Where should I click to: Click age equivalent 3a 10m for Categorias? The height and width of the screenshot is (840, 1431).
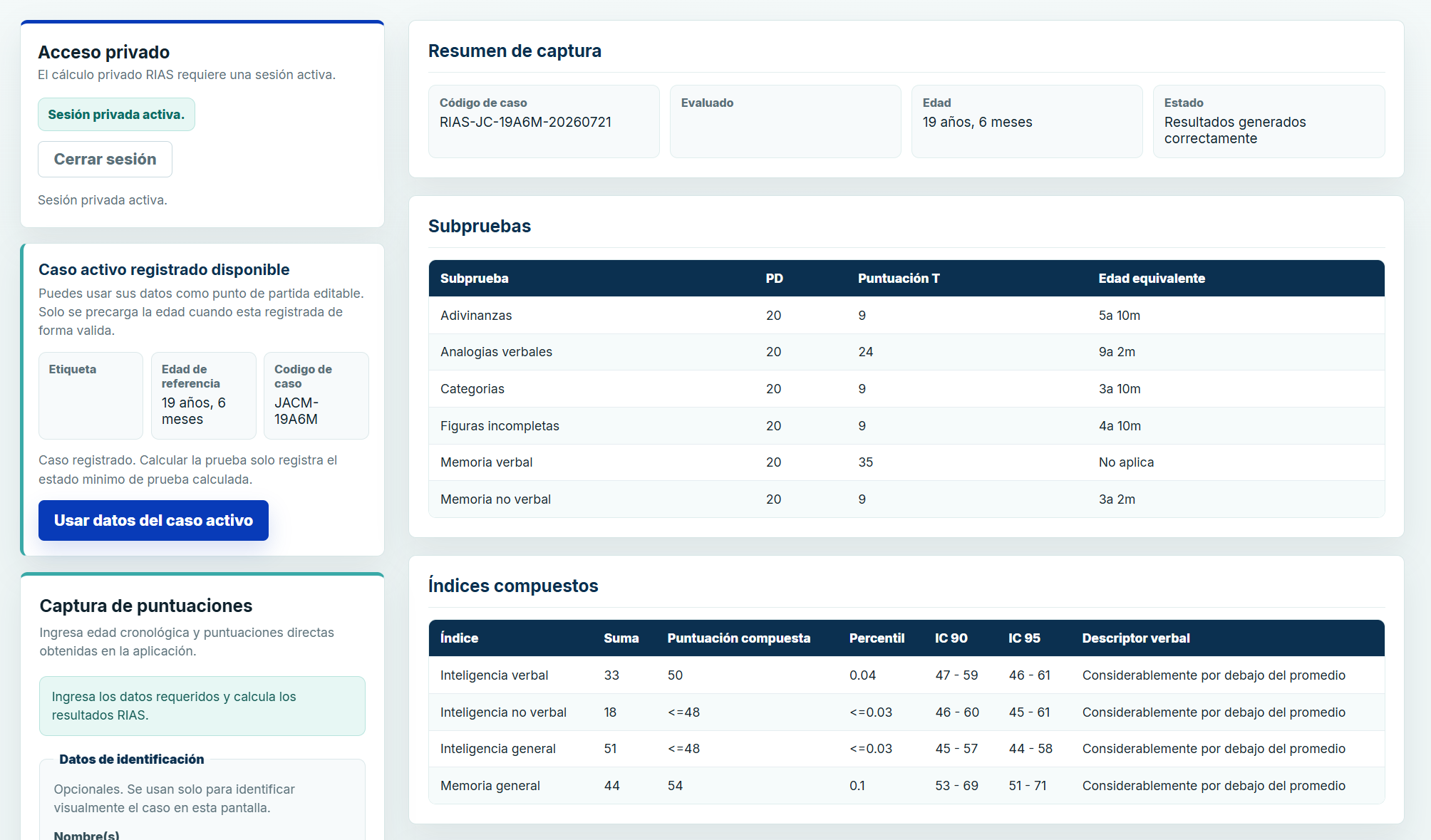[1119, 389]
